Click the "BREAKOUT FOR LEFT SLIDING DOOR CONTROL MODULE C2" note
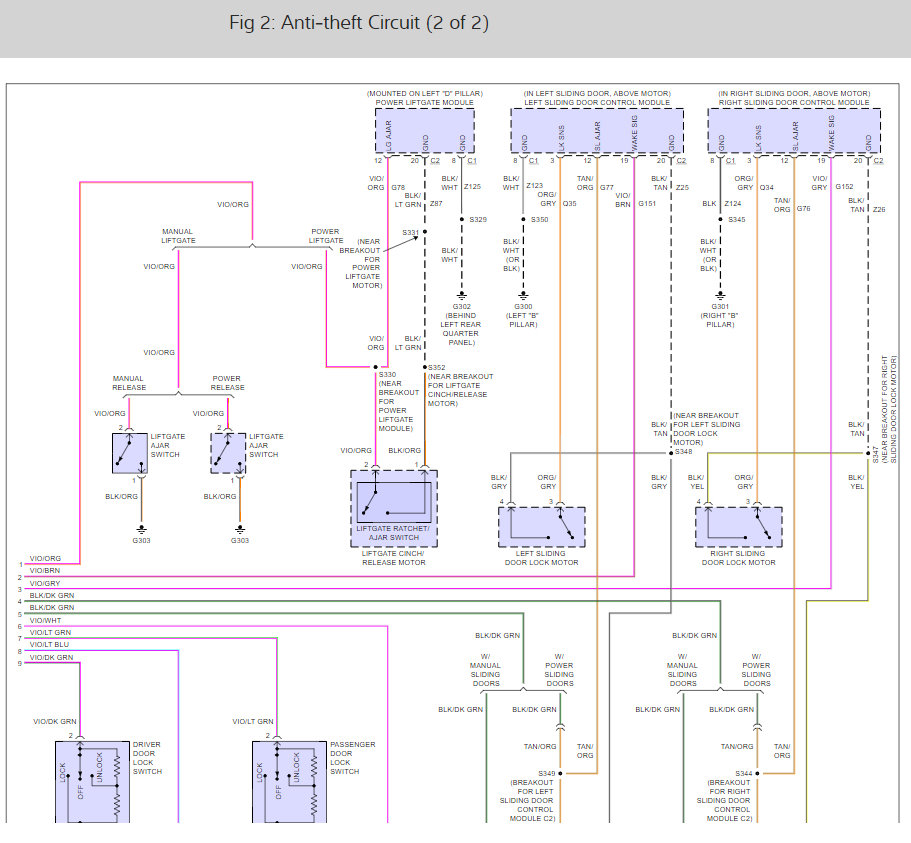Viewport: 911px width, 843px height. coord(528,801)
